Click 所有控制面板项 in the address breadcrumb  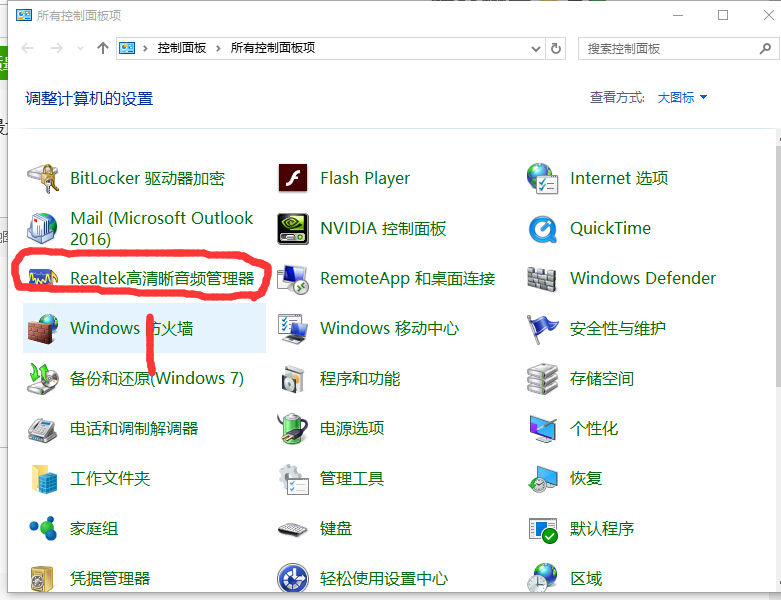coord(272,48)
